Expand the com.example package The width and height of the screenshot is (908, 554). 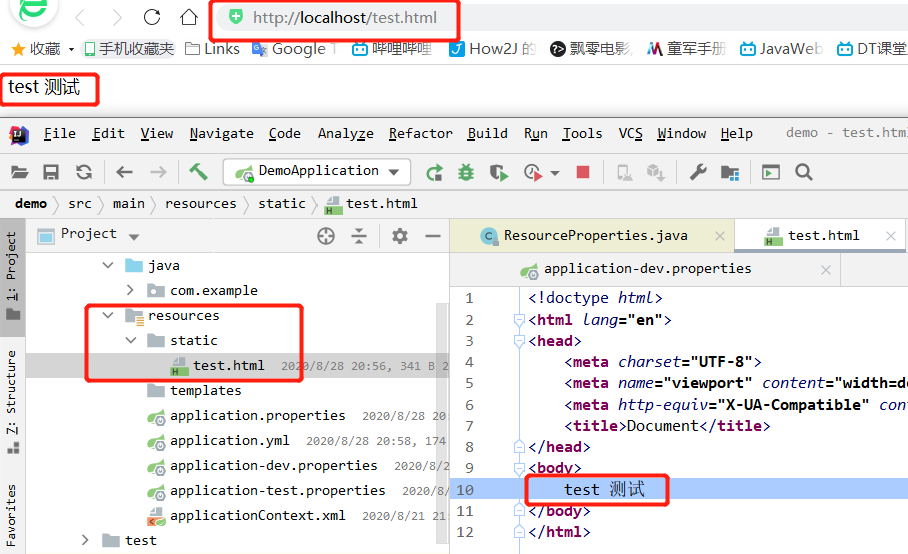tap(130, 290)
